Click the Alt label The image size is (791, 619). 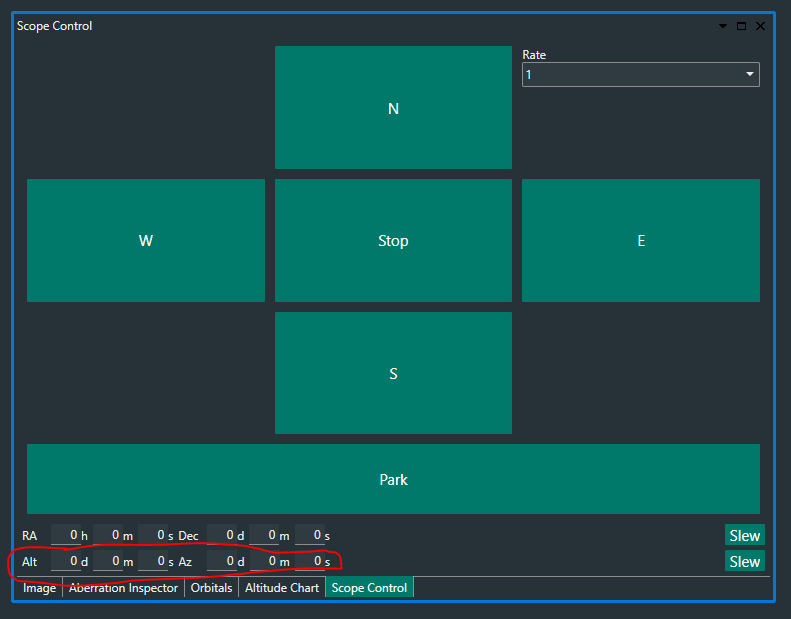pos(29,561)
